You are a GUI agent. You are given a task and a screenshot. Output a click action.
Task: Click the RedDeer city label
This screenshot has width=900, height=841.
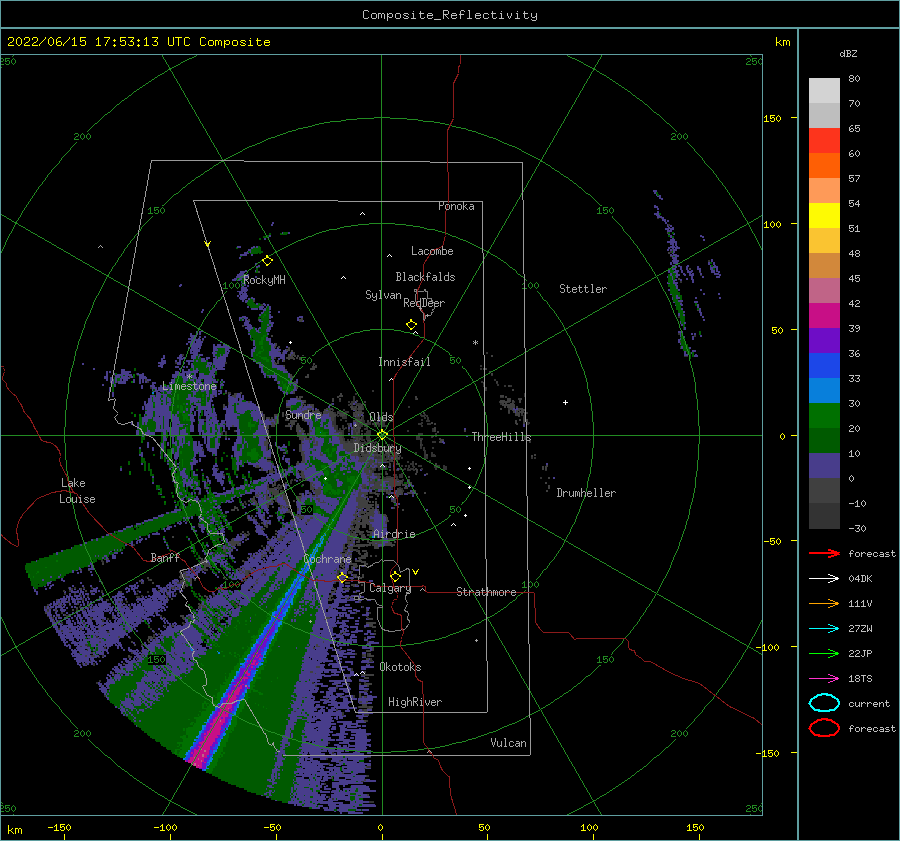[x=424, y=303]
